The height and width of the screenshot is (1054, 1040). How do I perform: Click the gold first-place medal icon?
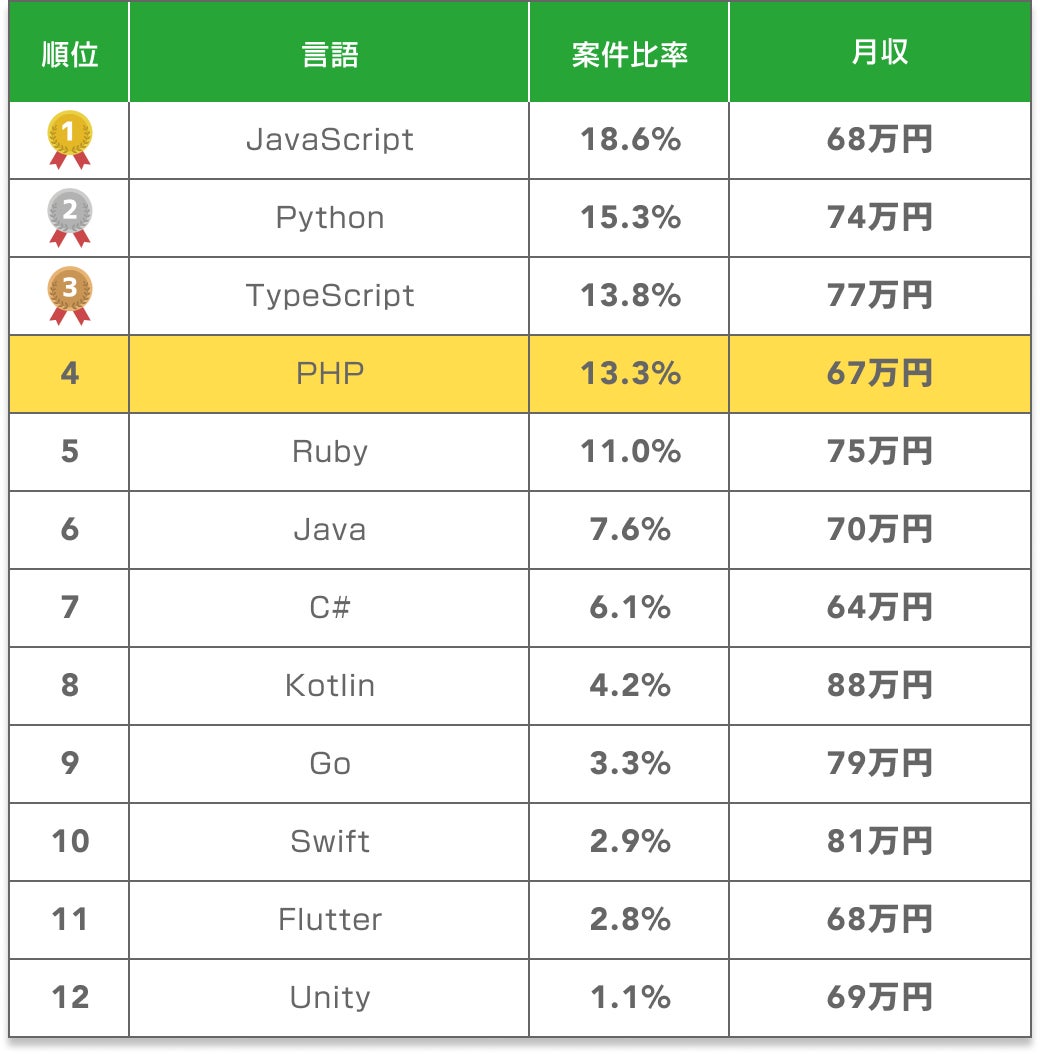pos(70,140)
